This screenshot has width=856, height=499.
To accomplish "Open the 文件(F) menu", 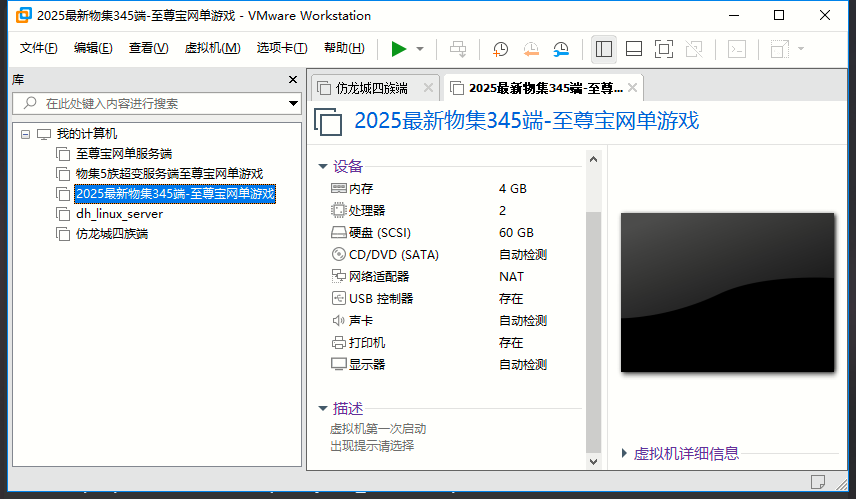I will [x=38, y=48].
